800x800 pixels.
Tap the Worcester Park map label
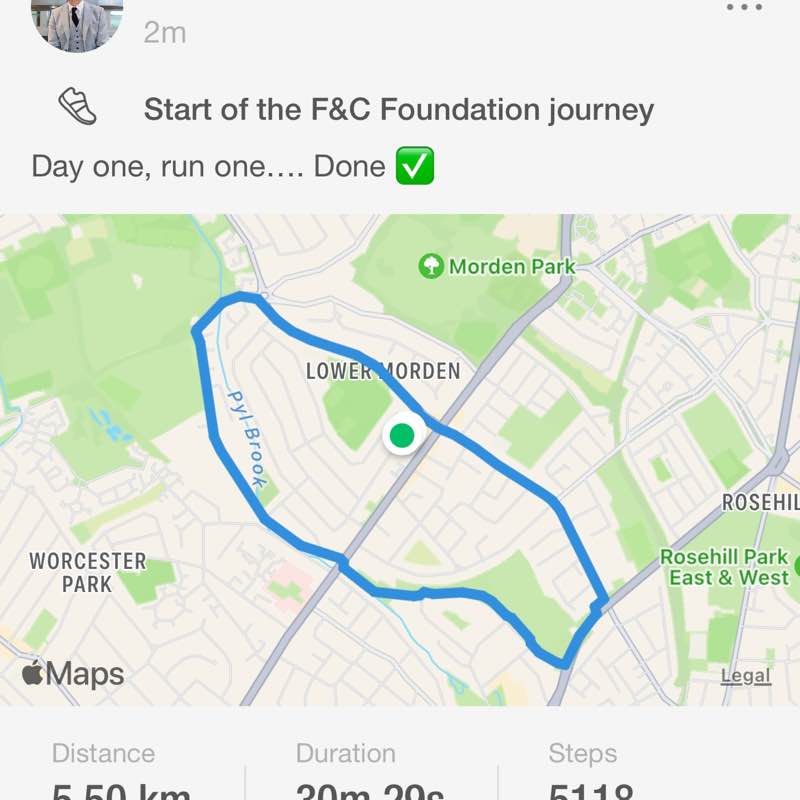[88, 572]
